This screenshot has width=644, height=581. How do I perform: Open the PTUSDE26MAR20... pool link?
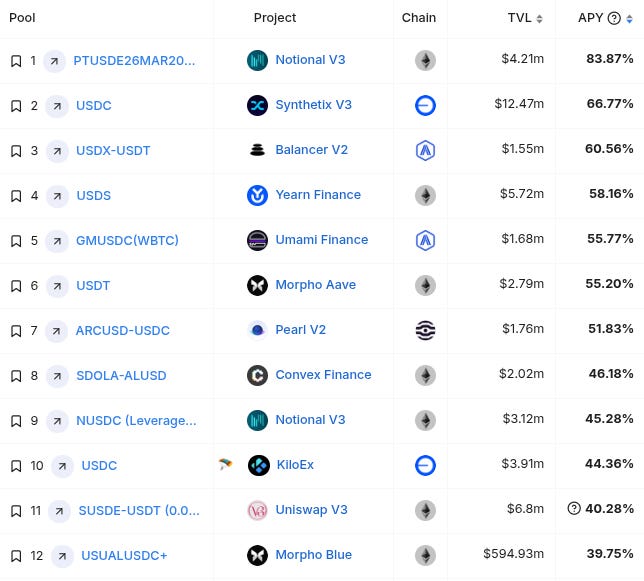[x=134, y=61]
